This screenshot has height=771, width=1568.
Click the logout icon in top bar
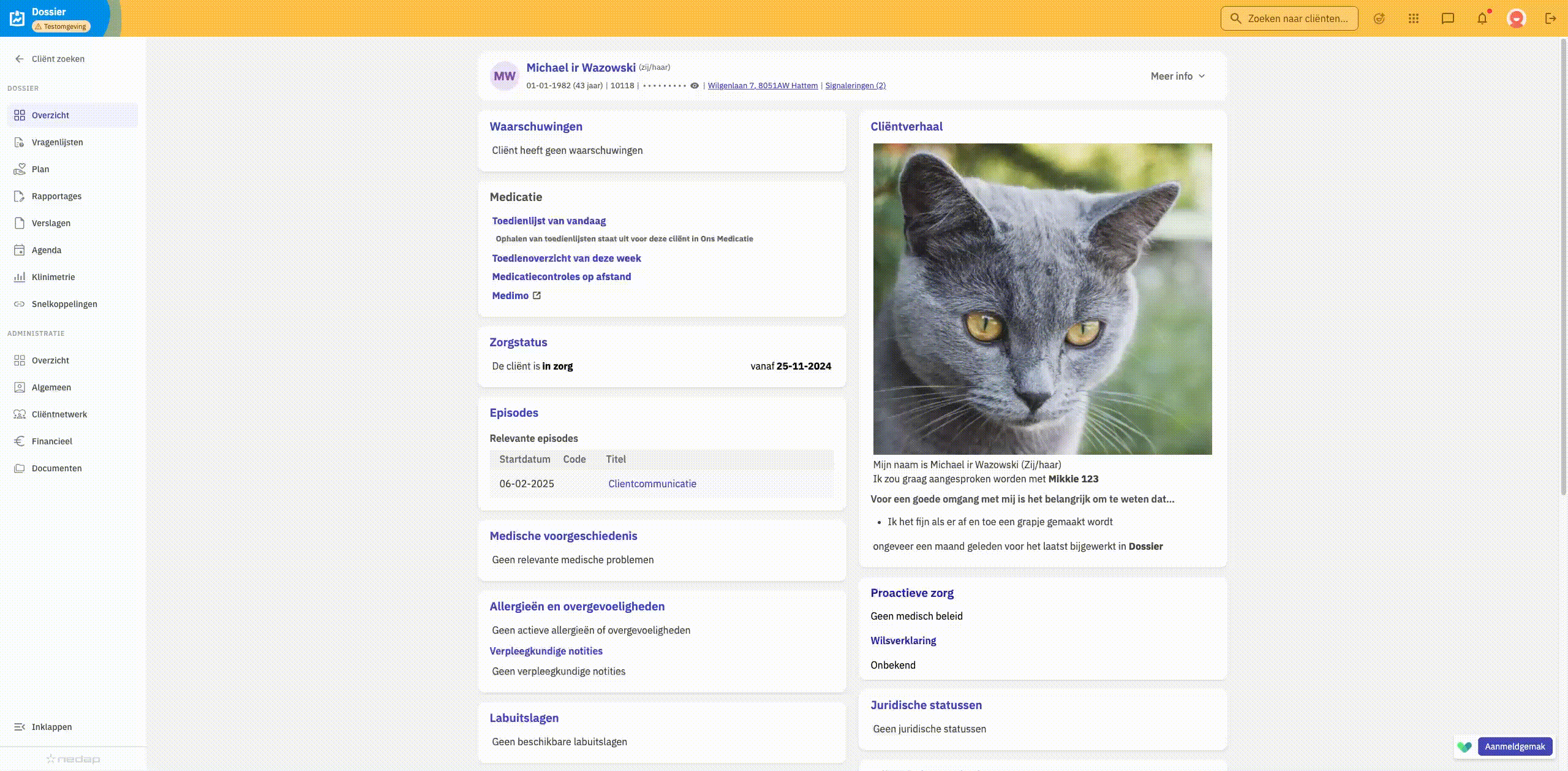coord(1550,18)
